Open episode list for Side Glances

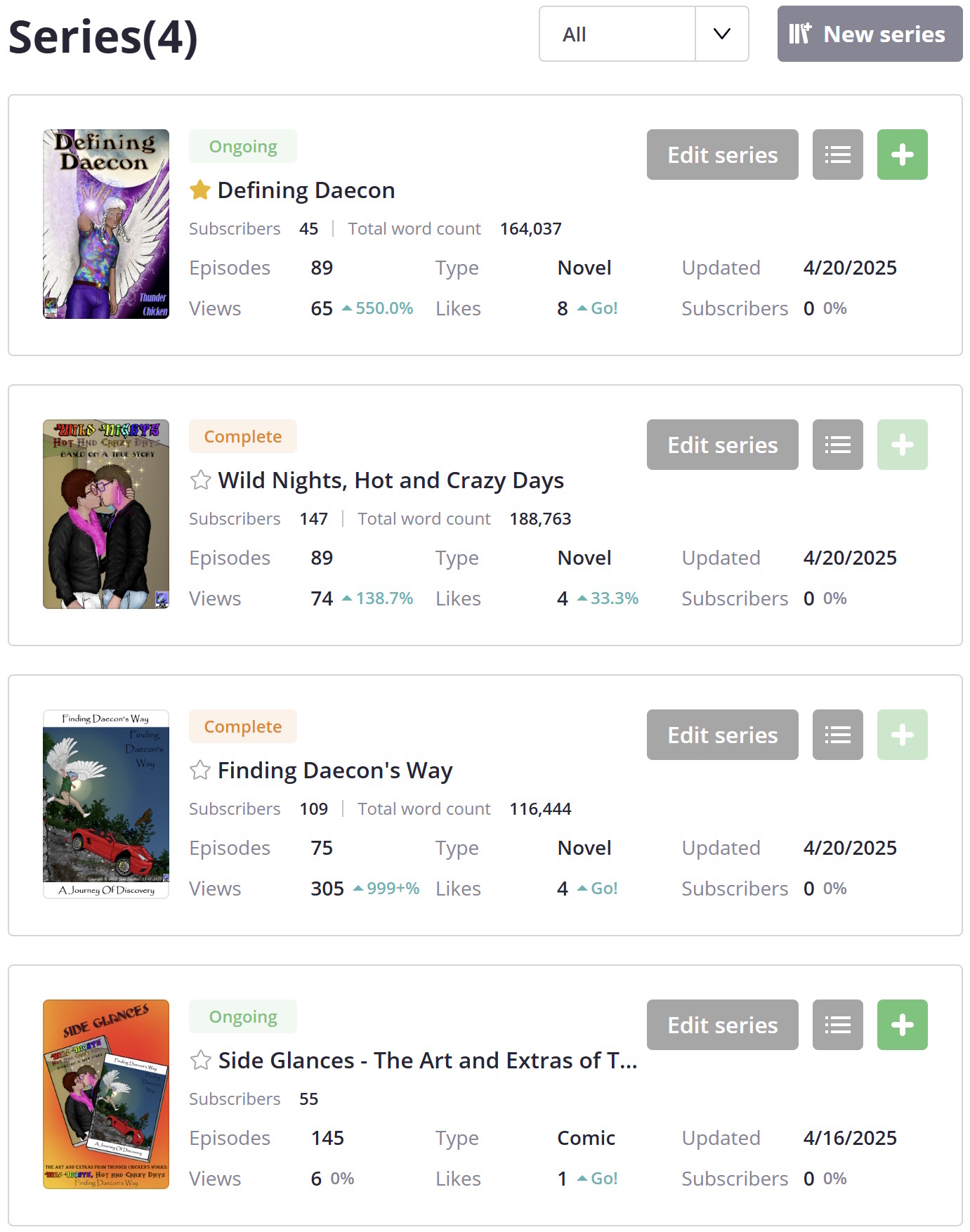point(837,1025)
